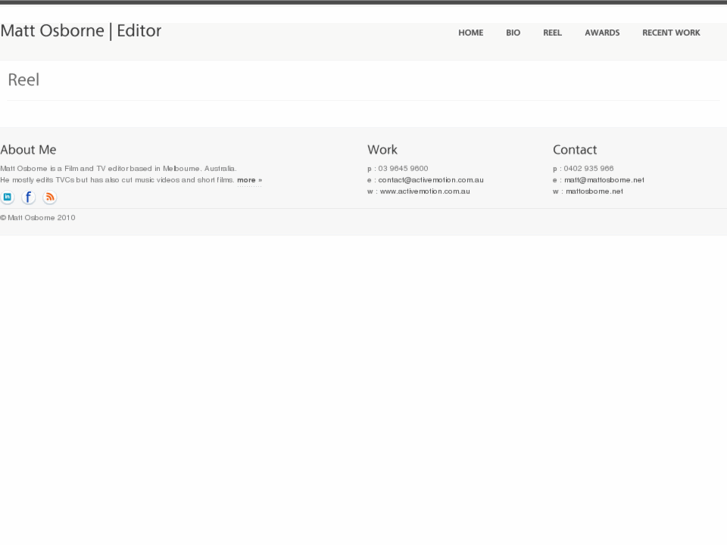727x545 pixels.
Task: Subscribe via the RSS feed icon
Action: pyautogui.click(x=50, y=197)
